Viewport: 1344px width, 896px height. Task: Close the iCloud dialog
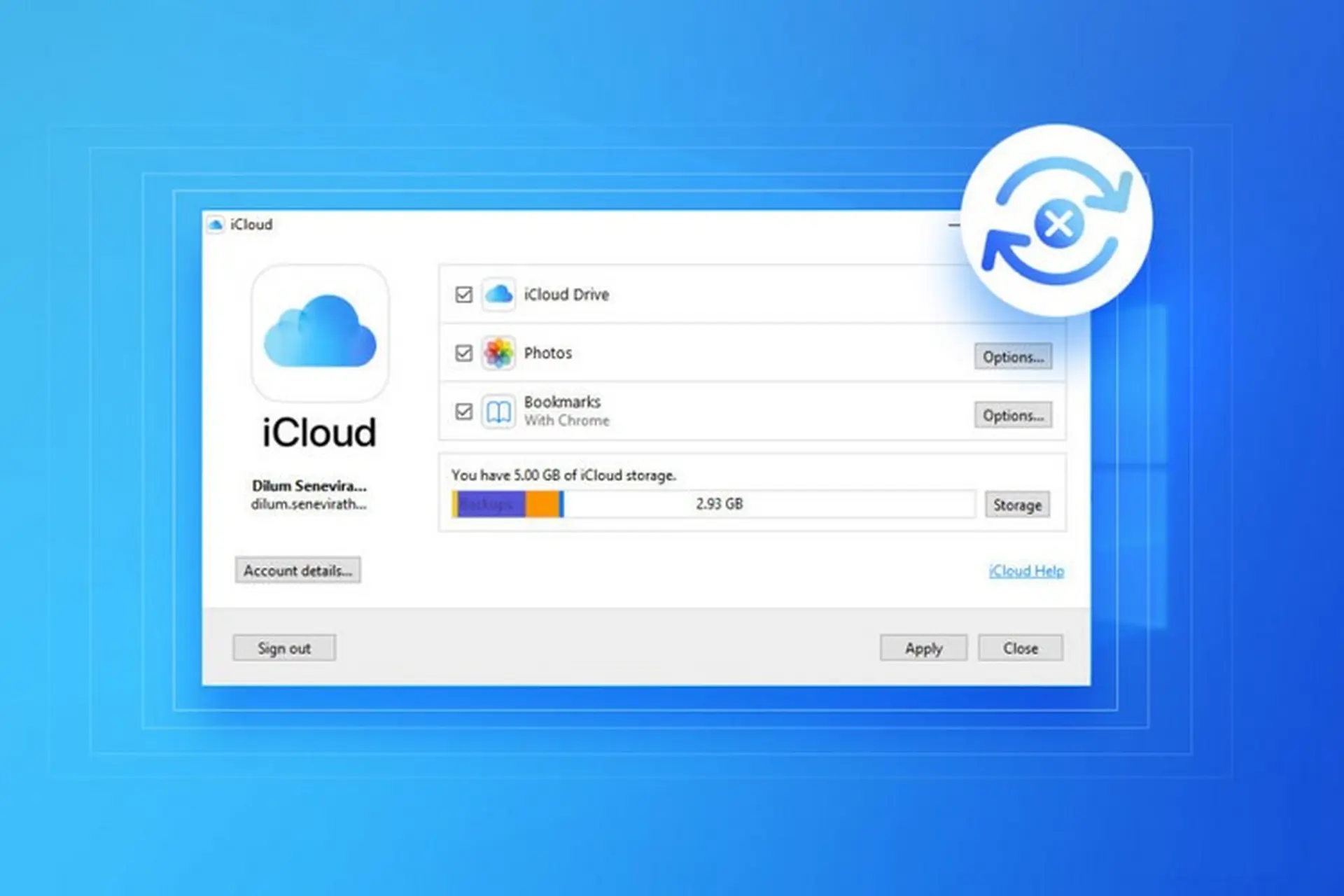coord(1021,648)
